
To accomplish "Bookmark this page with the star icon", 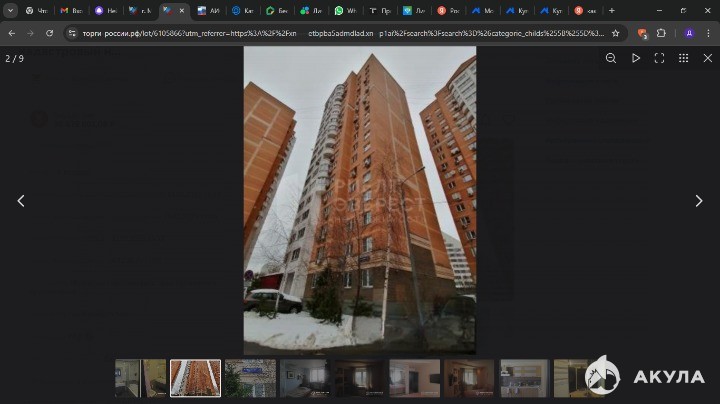I will 616,33.
